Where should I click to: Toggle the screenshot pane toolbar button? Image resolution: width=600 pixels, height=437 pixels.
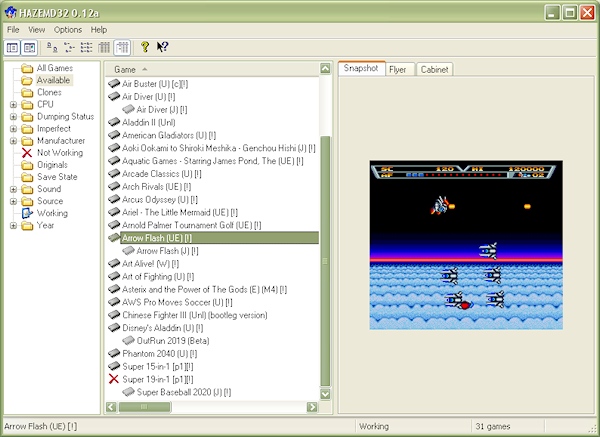[x=29, y=47]
